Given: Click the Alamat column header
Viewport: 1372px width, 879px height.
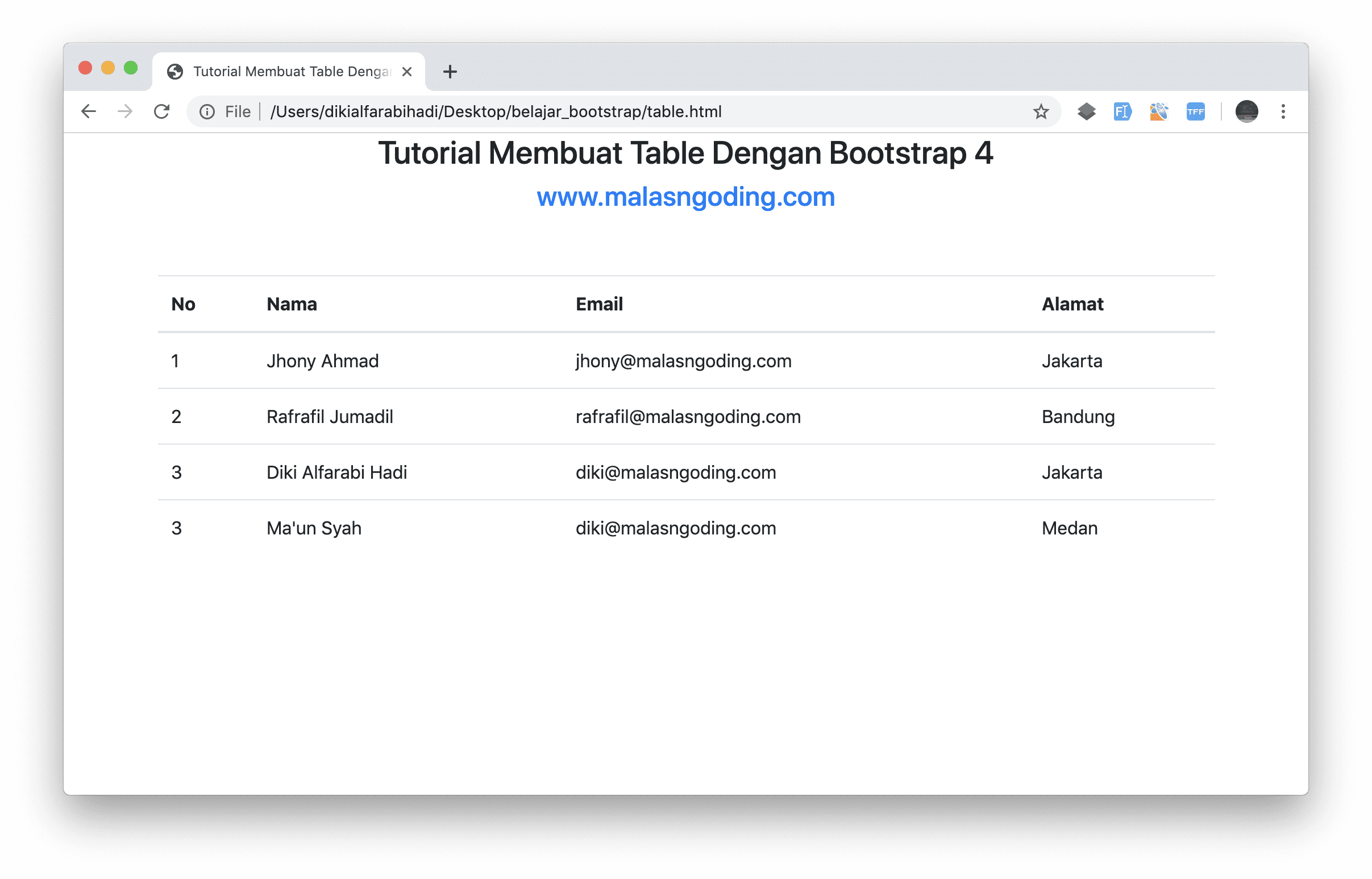Looking at the screenshot, I should 1072,304.
